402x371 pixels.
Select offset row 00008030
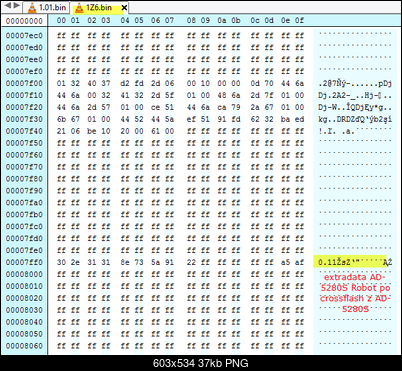tap(24, 310)
